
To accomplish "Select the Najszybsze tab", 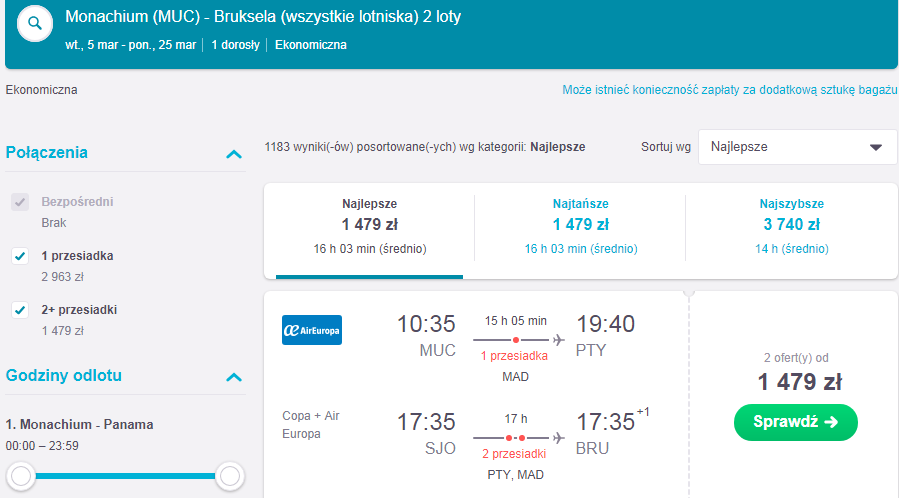I will click(791, 228).
